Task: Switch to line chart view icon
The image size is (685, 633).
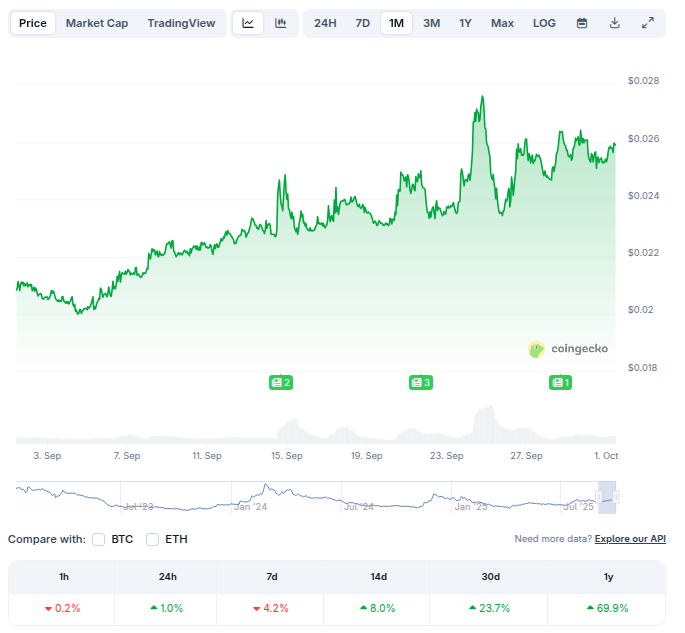Action: 248,23
